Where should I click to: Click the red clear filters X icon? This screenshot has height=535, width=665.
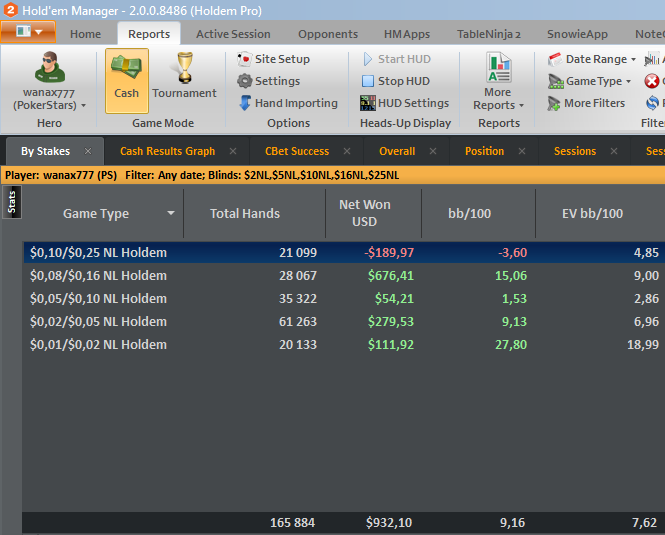pyautogui.click(x=652, y=81)
